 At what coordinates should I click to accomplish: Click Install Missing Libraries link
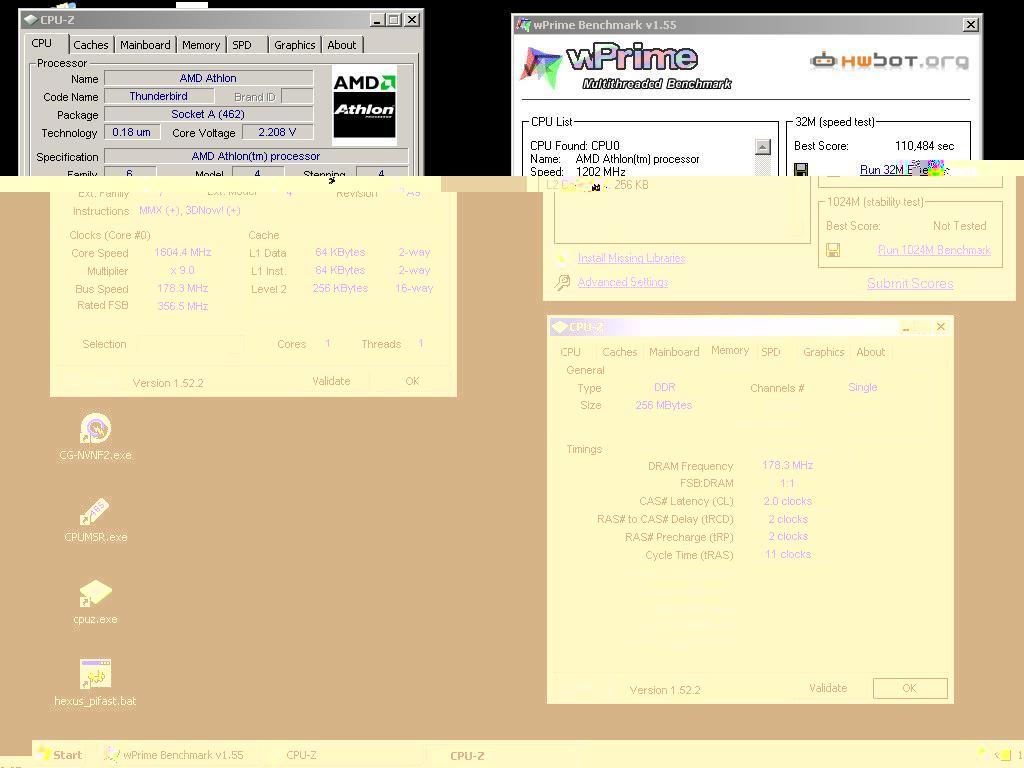[x=631, y=258]
